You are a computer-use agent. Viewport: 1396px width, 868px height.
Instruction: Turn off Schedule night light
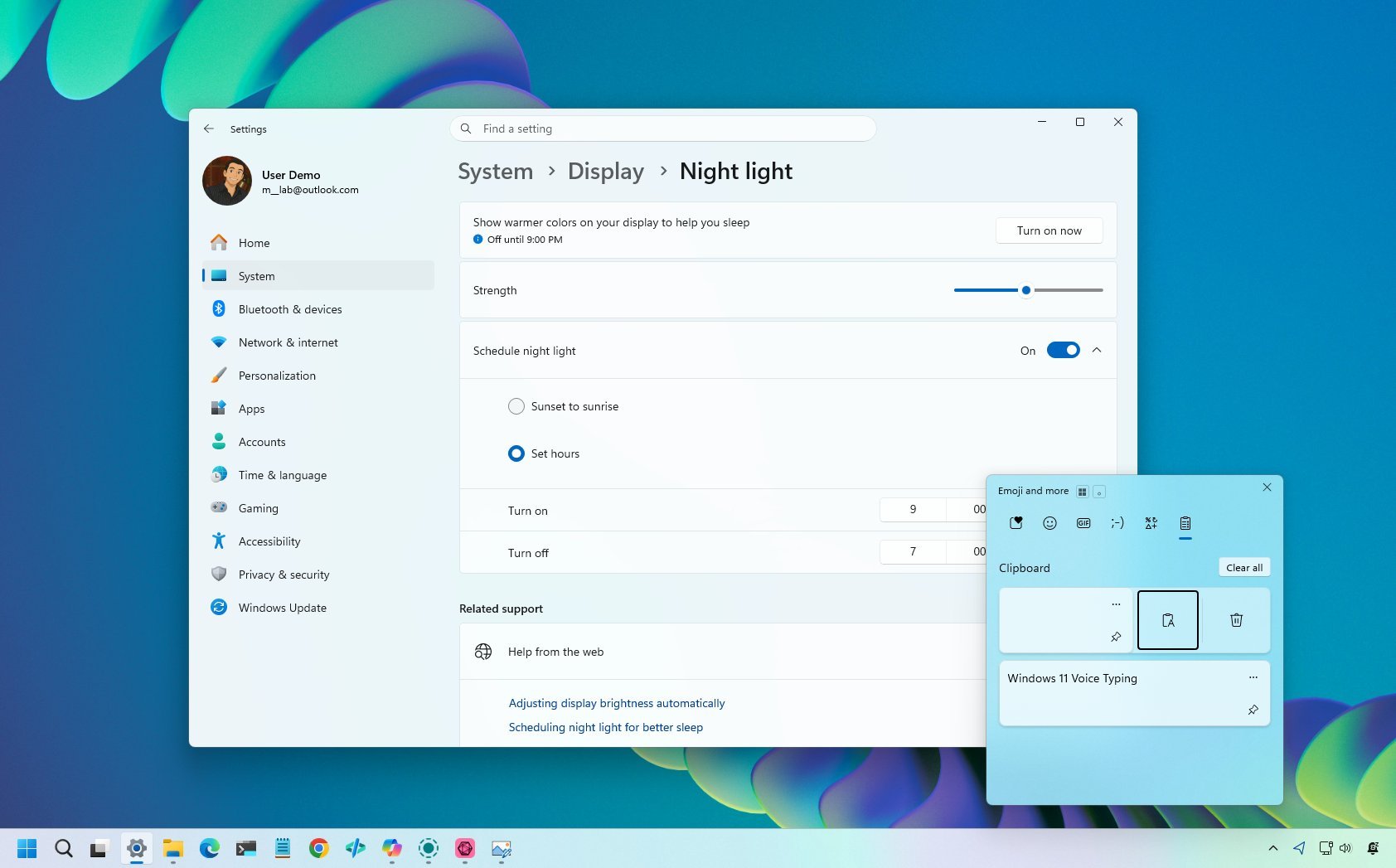point(1063,350)
